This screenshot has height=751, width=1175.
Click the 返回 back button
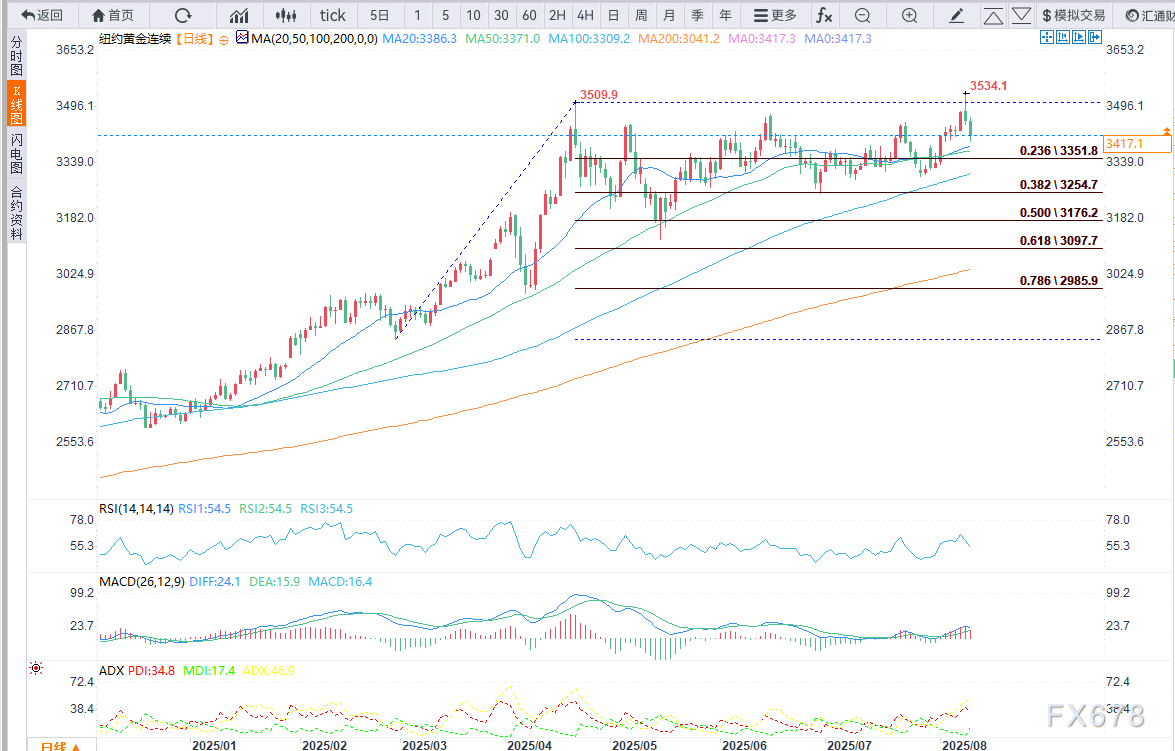click(x=42, y=15)
